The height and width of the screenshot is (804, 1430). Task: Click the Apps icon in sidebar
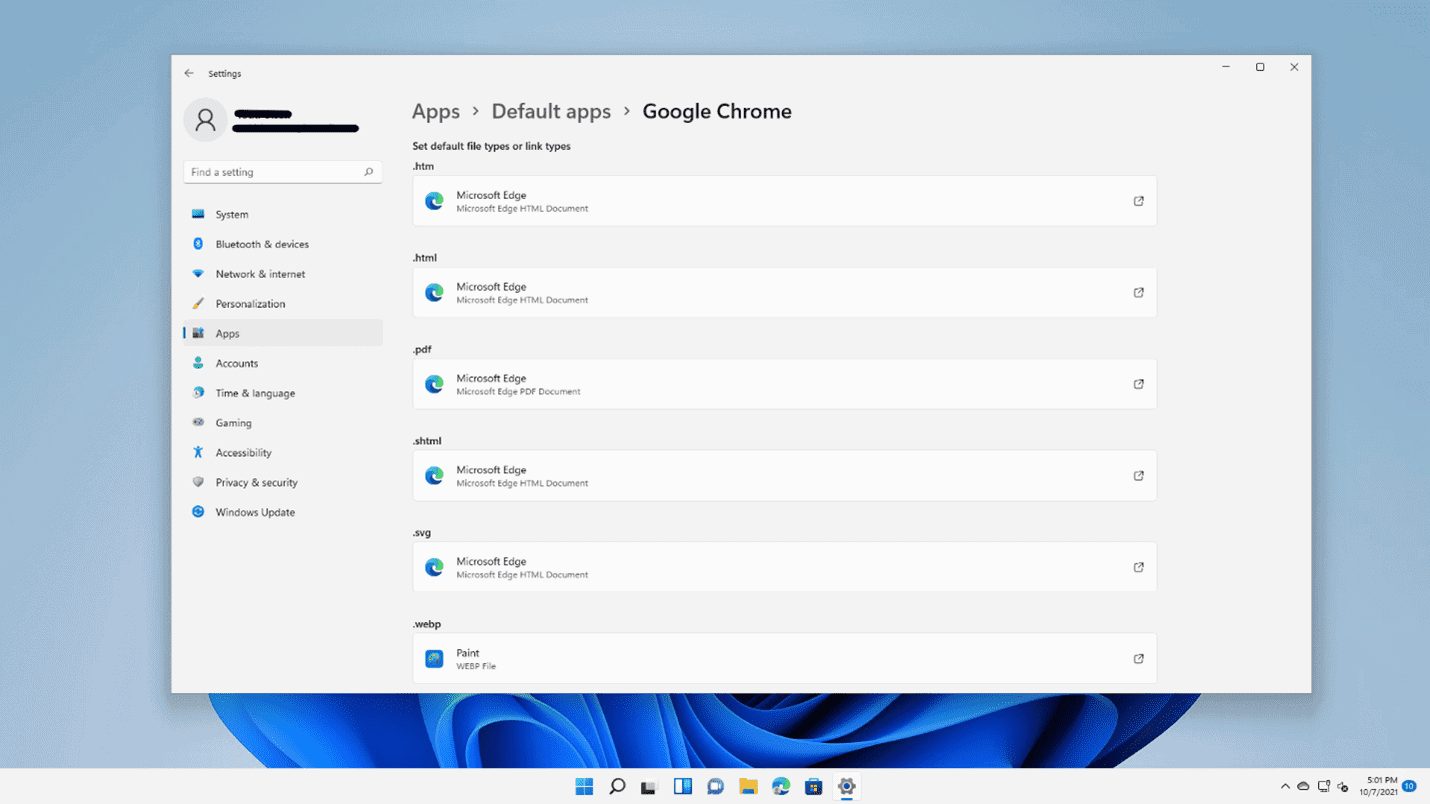point(198,333)
